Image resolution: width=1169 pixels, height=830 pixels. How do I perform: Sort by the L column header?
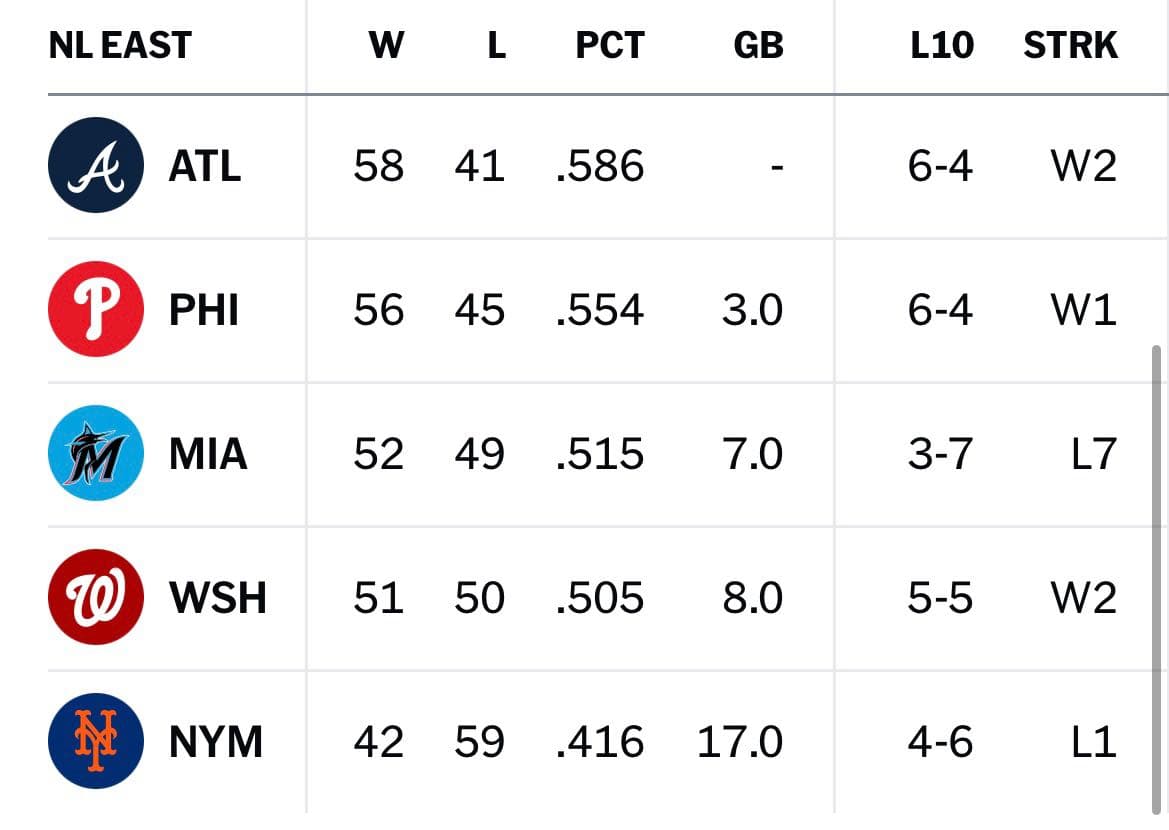point(497,45)
